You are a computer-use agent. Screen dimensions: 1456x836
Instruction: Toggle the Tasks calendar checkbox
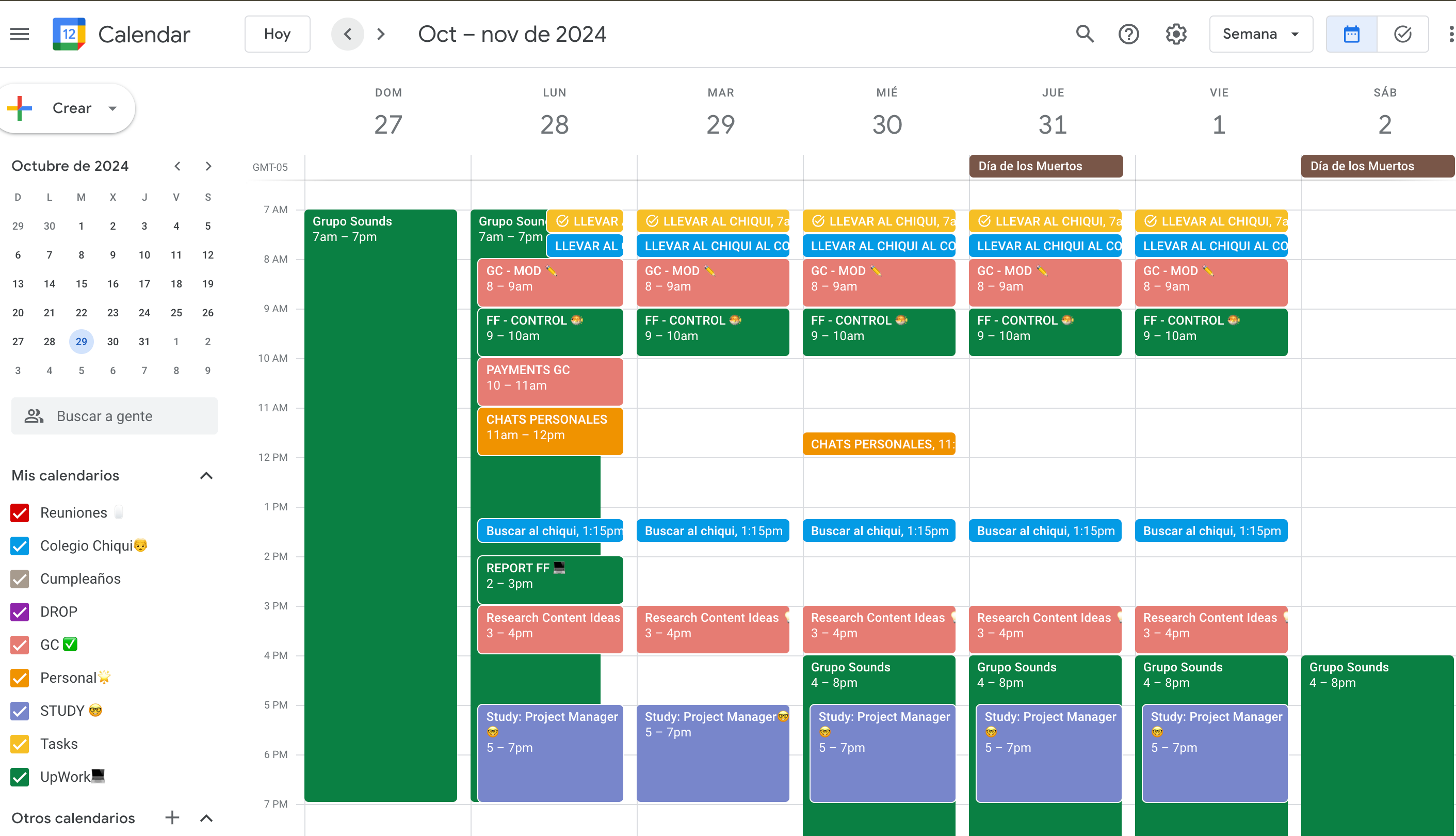click(x=20, y=744)
